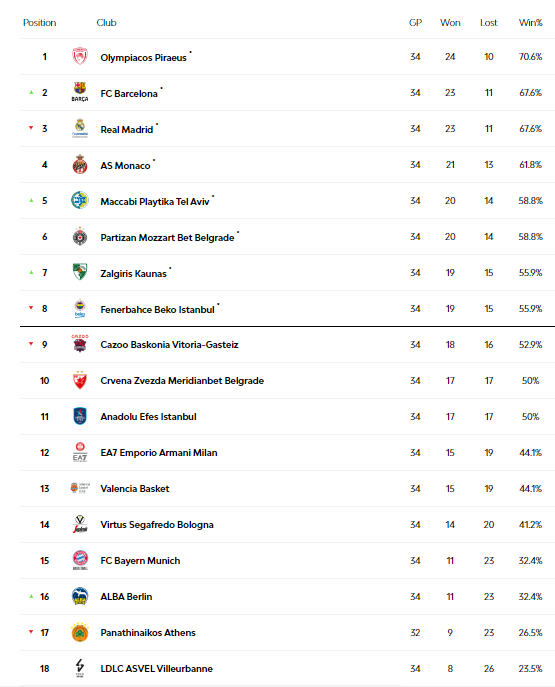Viewport: 555px width, 687px height.
Task: Click the Maccabi Playtika Tel Aviv logo
Action: coord(80,200)
